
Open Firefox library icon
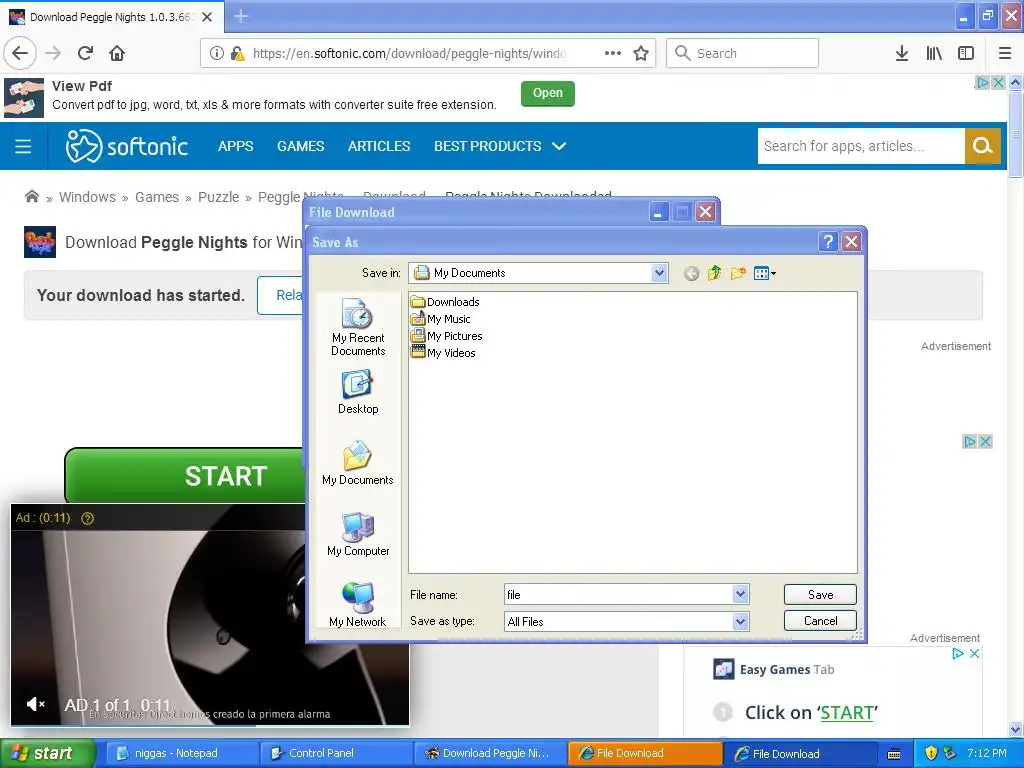pyautogui.click(x=934, y=53)
